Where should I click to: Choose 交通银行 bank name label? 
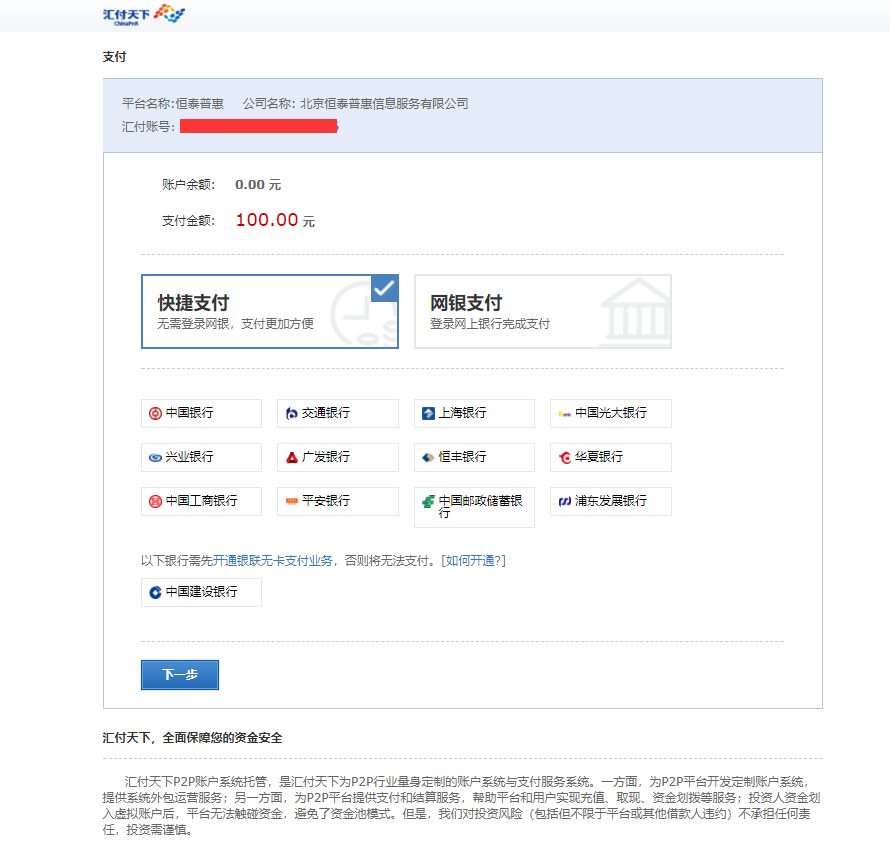point(326,413)
